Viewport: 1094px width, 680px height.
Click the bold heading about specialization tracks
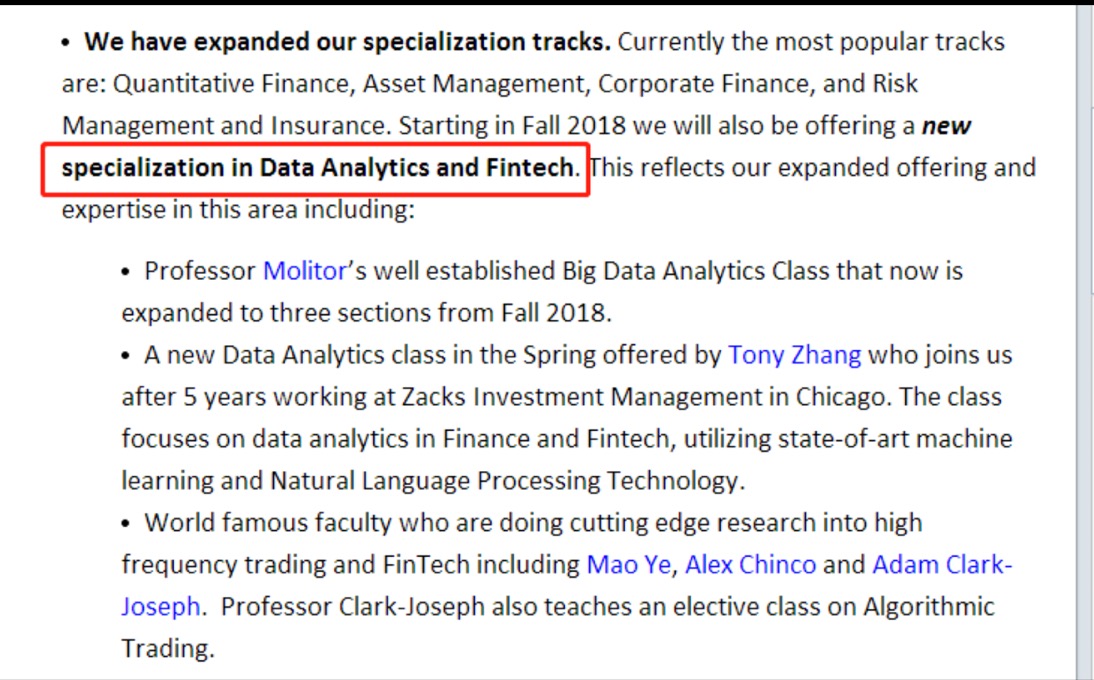[x=347, y=42]
